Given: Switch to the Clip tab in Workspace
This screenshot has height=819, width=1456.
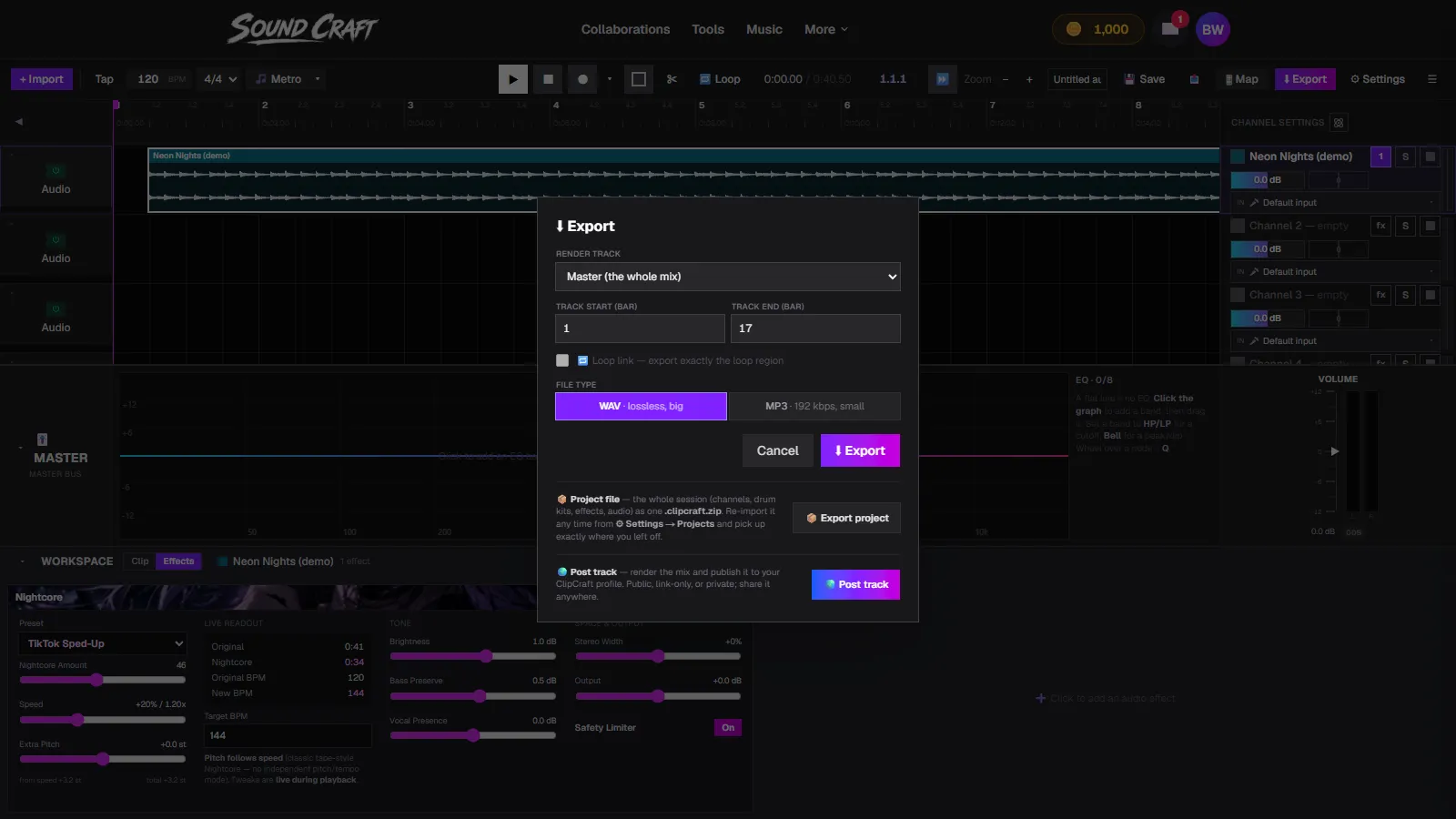Looking at the screenshot, I should pos(140,561).
